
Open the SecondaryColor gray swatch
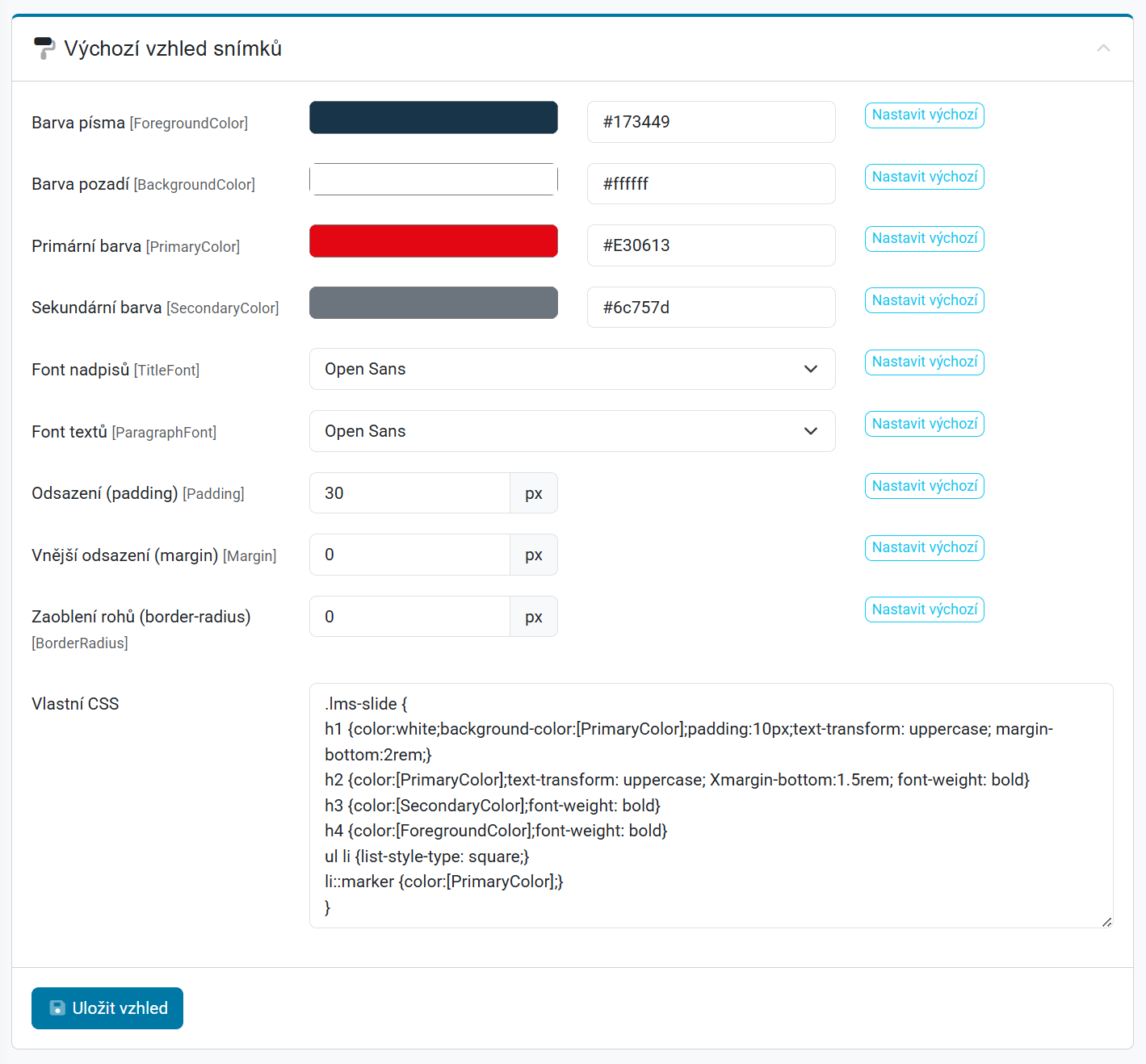(434, 303)
